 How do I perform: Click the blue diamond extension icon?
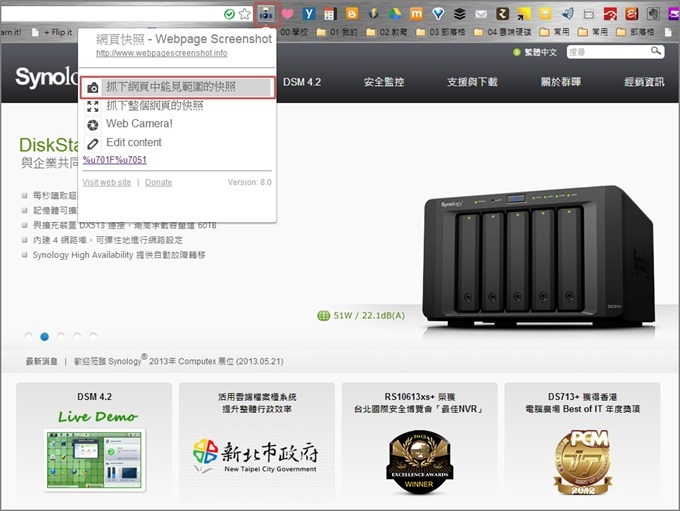(438, 14)
